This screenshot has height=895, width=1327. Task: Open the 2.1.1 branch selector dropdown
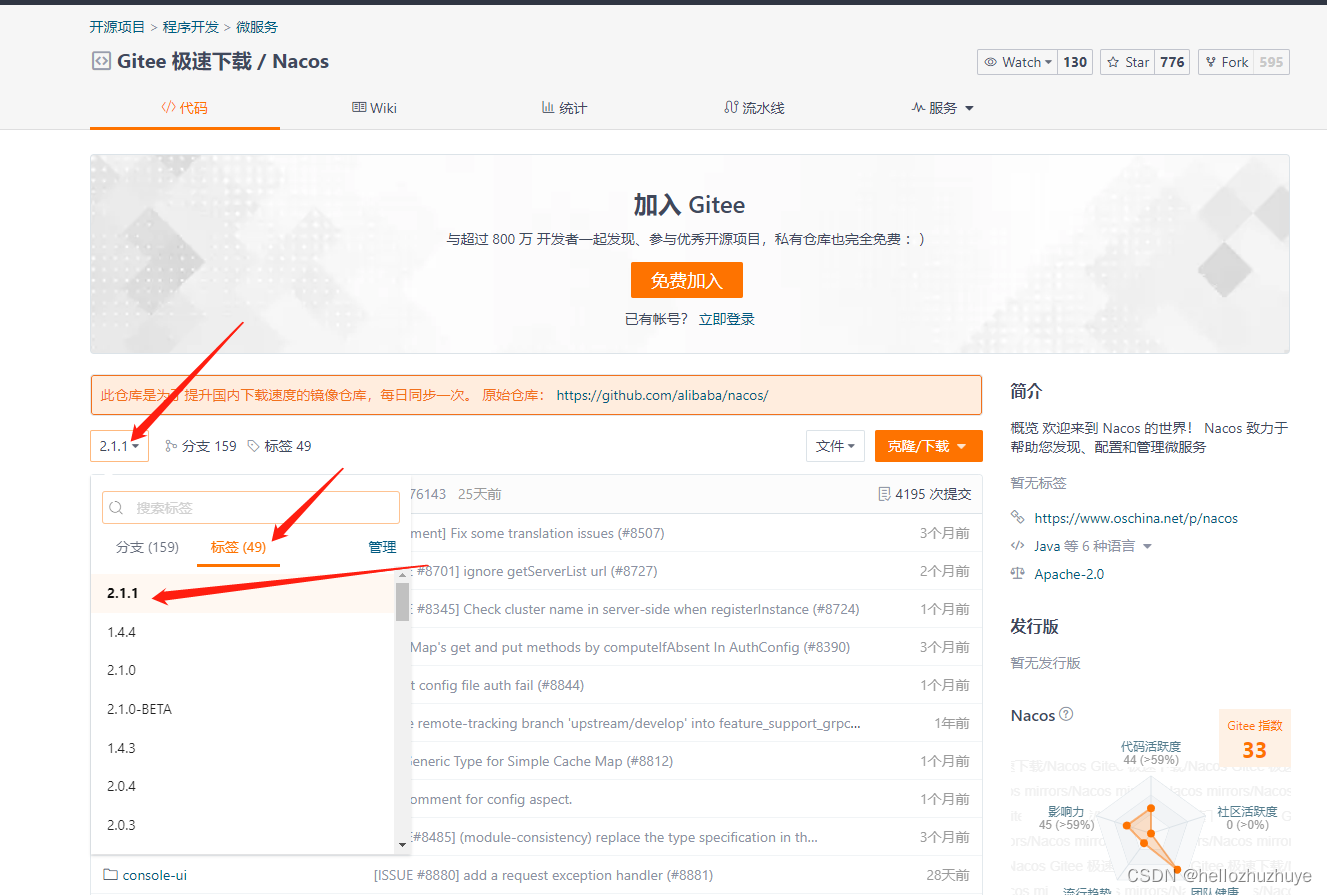coord(119,446)
